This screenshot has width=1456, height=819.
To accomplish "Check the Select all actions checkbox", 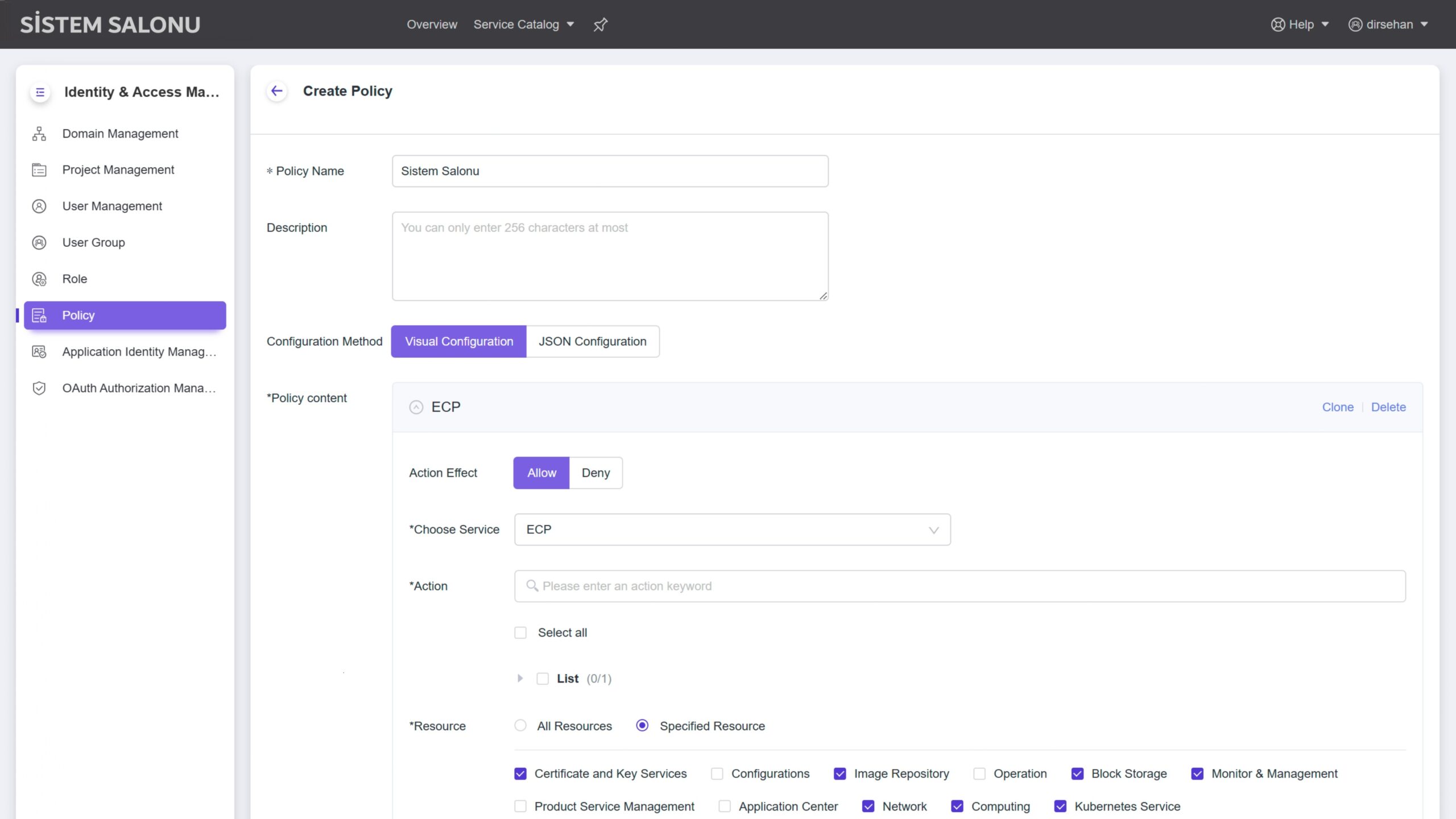I will [x=520, y=632].
